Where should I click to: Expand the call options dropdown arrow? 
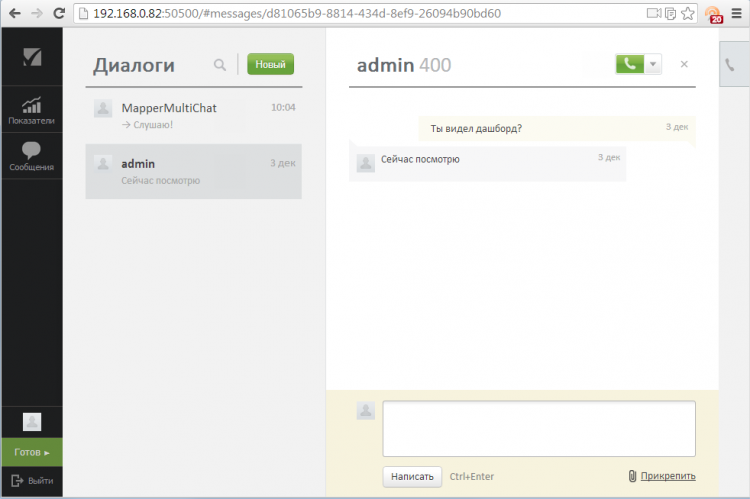pyautogui.click(x=652, y=64)
